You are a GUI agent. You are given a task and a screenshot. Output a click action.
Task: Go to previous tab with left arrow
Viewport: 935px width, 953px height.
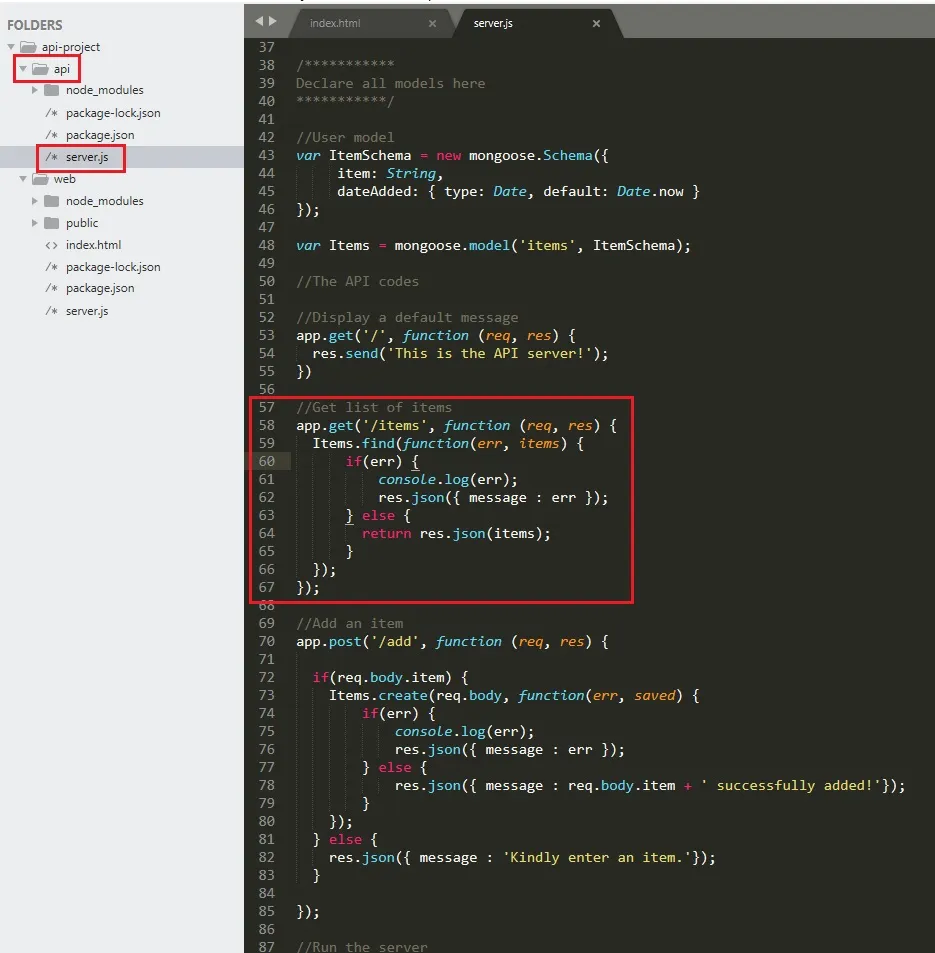260,21
